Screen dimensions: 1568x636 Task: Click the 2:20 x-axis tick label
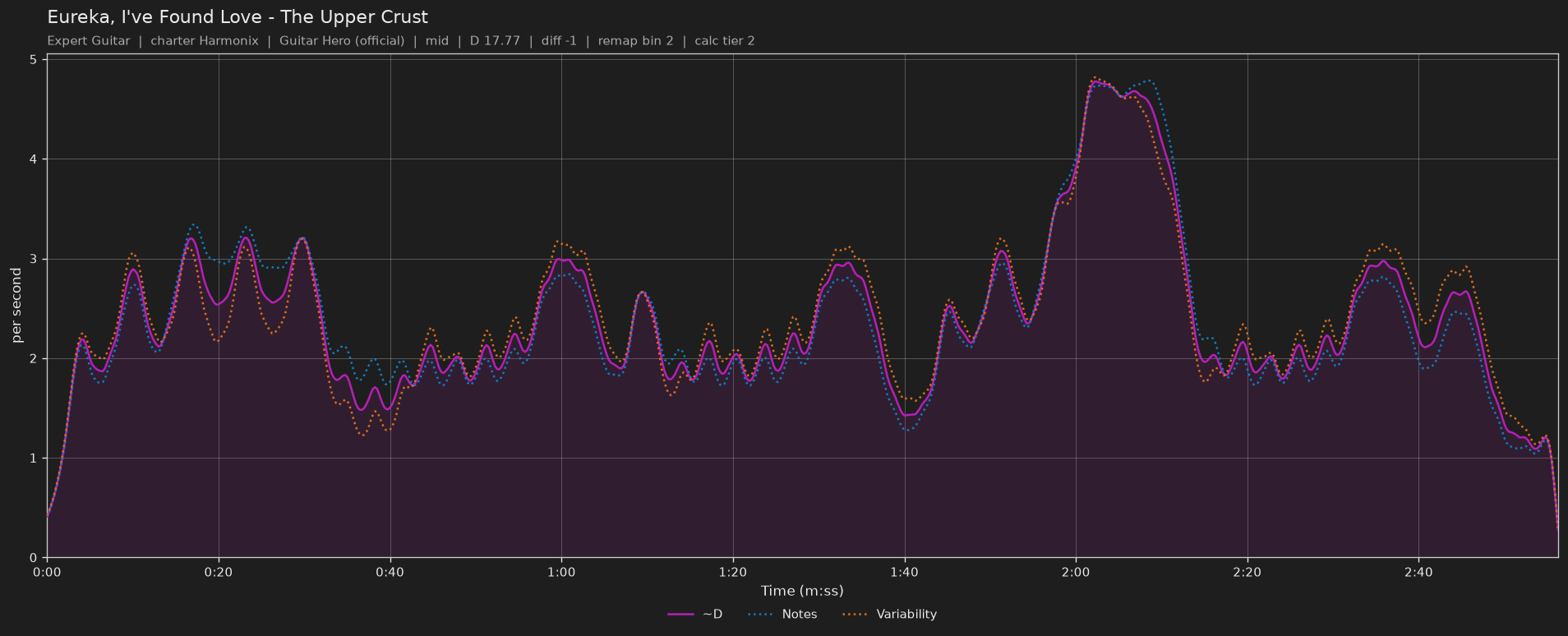point(1247,572)
